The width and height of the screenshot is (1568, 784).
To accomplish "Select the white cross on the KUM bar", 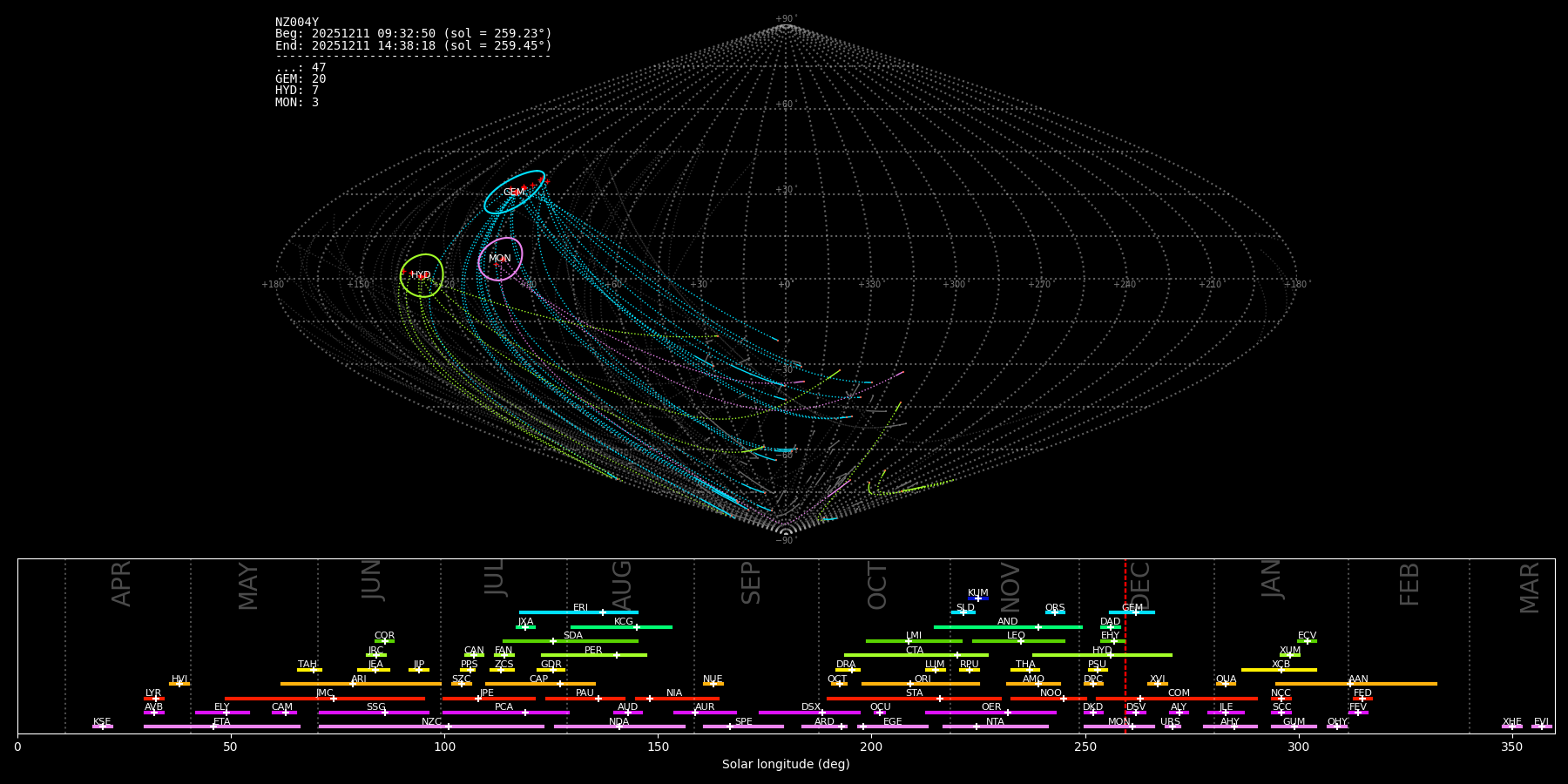I will point(977,598).
